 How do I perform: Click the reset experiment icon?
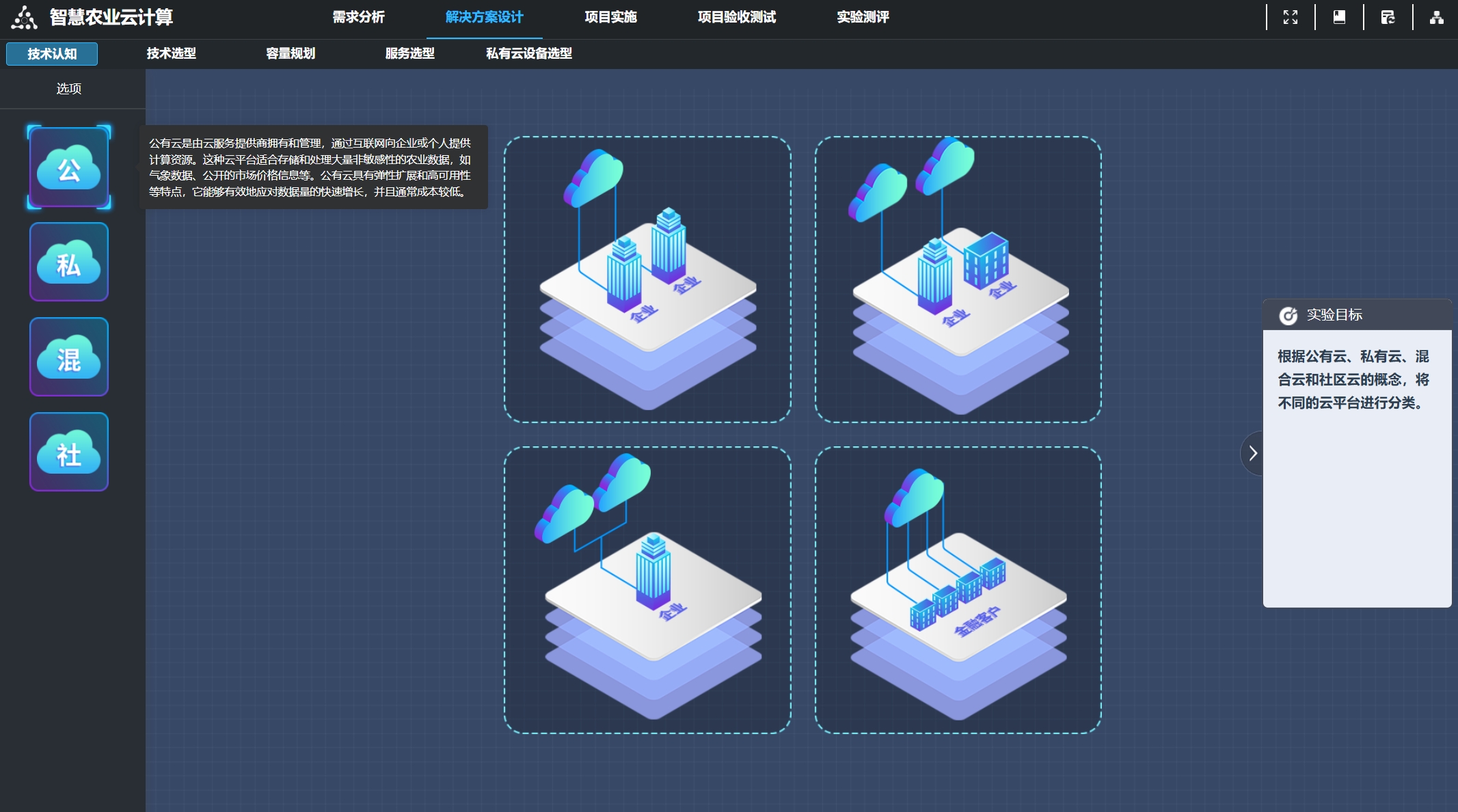1388,16
